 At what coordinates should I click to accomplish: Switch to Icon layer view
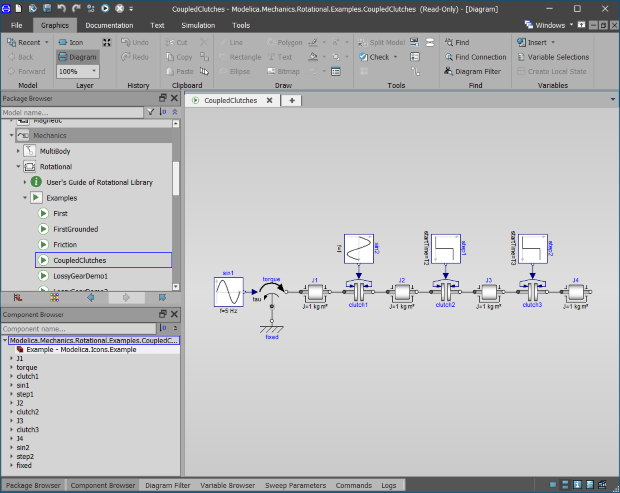(70, 43)
